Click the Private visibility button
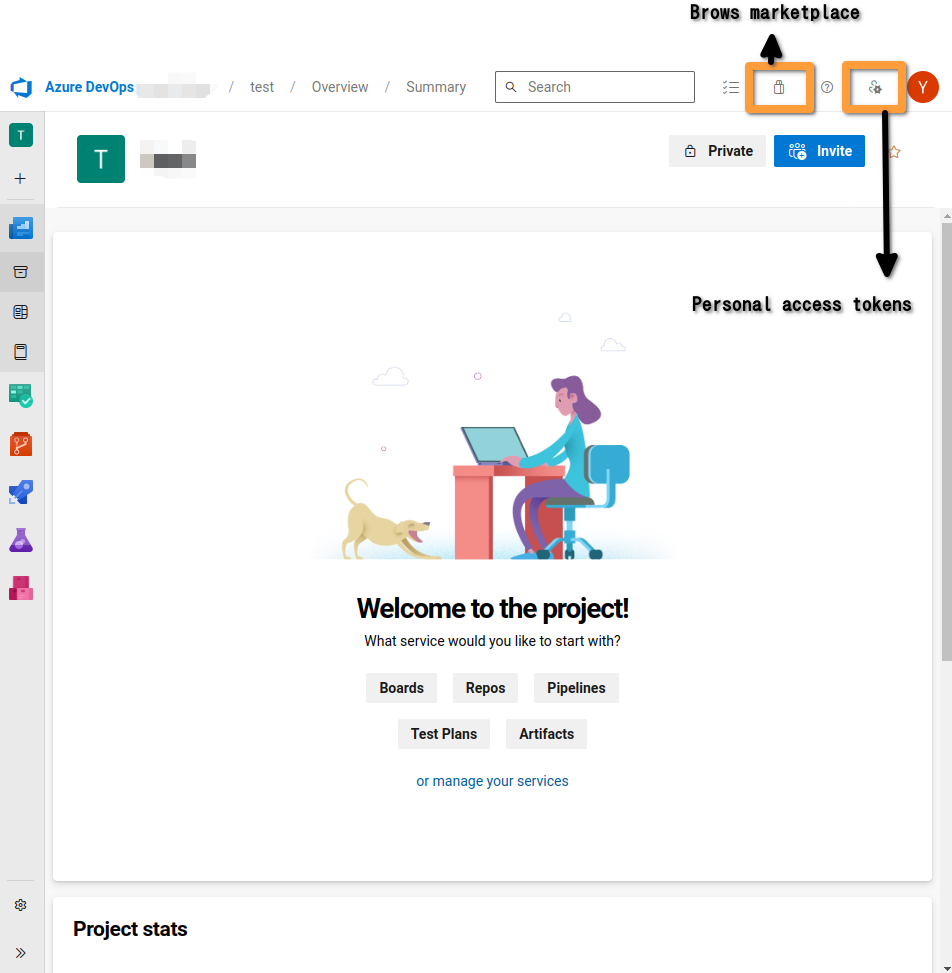This screenshot has height=973, width=952. coord(717,151)
